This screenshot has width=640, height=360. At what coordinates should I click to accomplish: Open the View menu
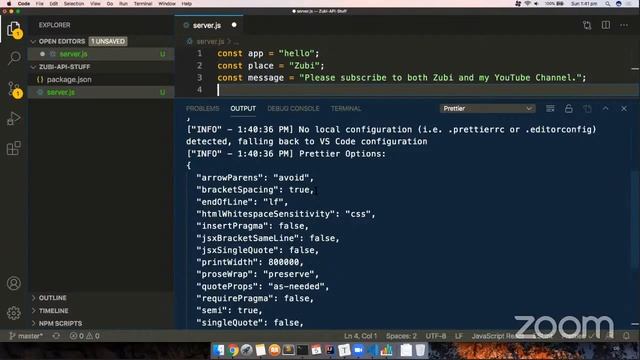click(95, 3)
